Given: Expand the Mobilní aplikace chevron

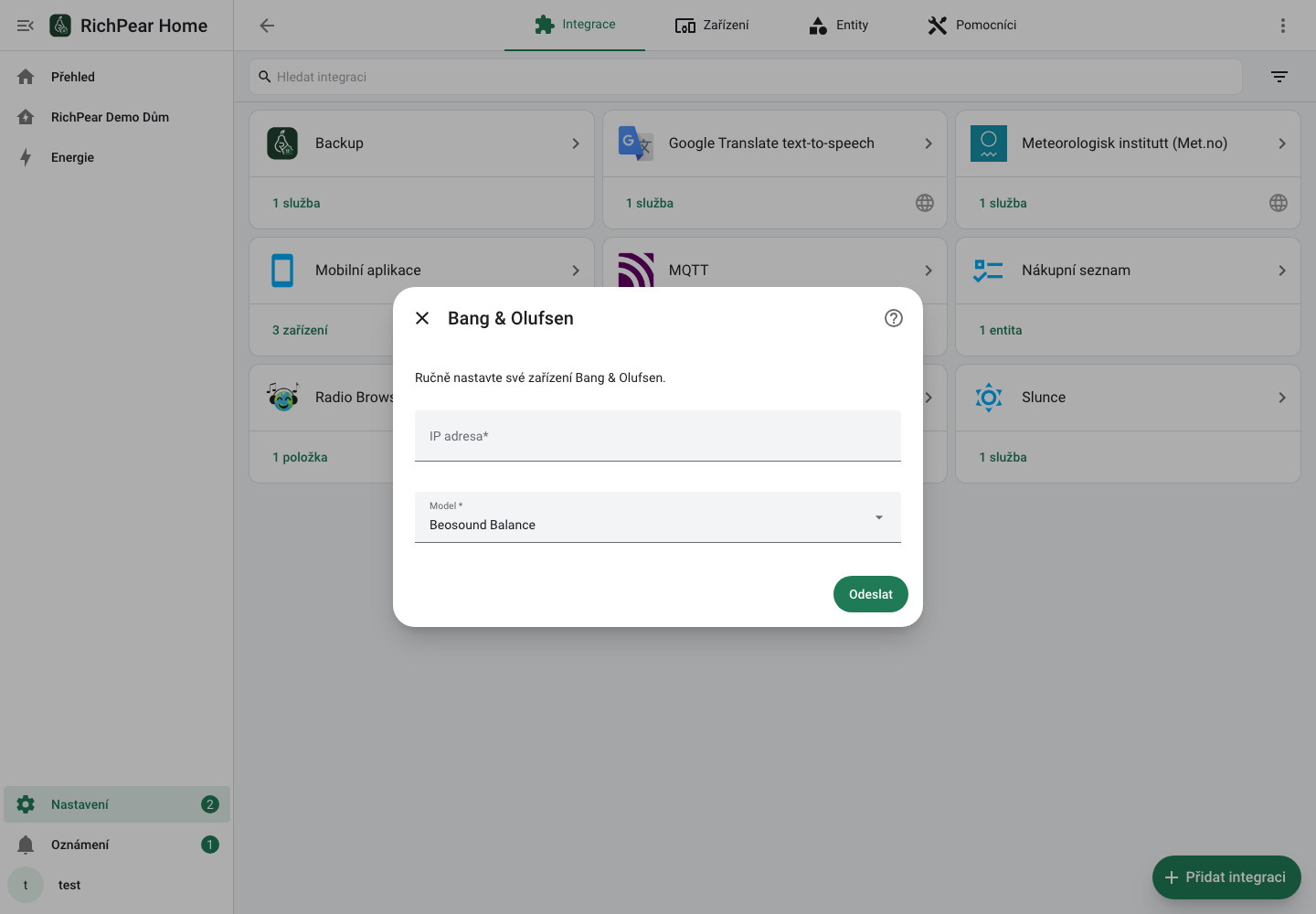Looking at the screenshot, I should click(576, 271).
